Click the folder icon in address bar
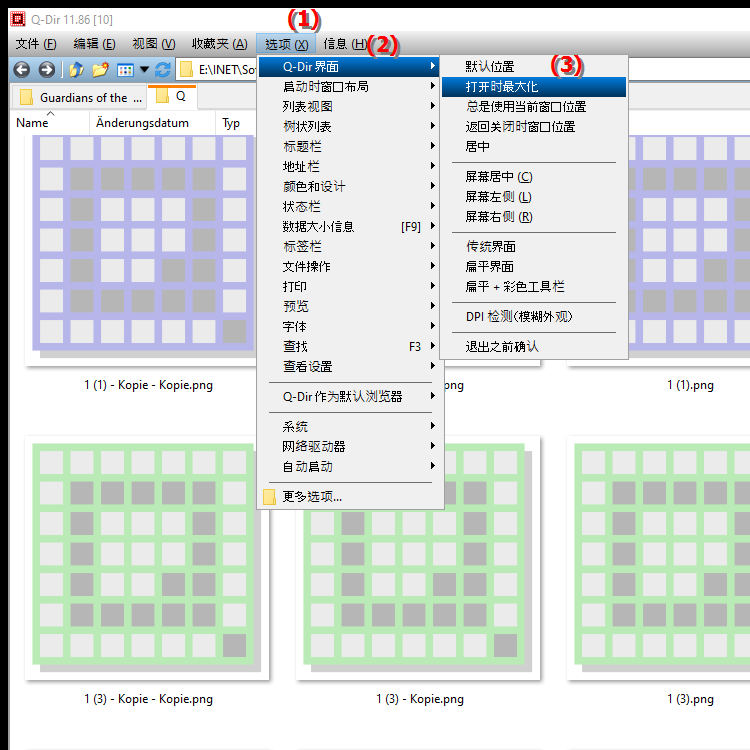 [186, 70]
